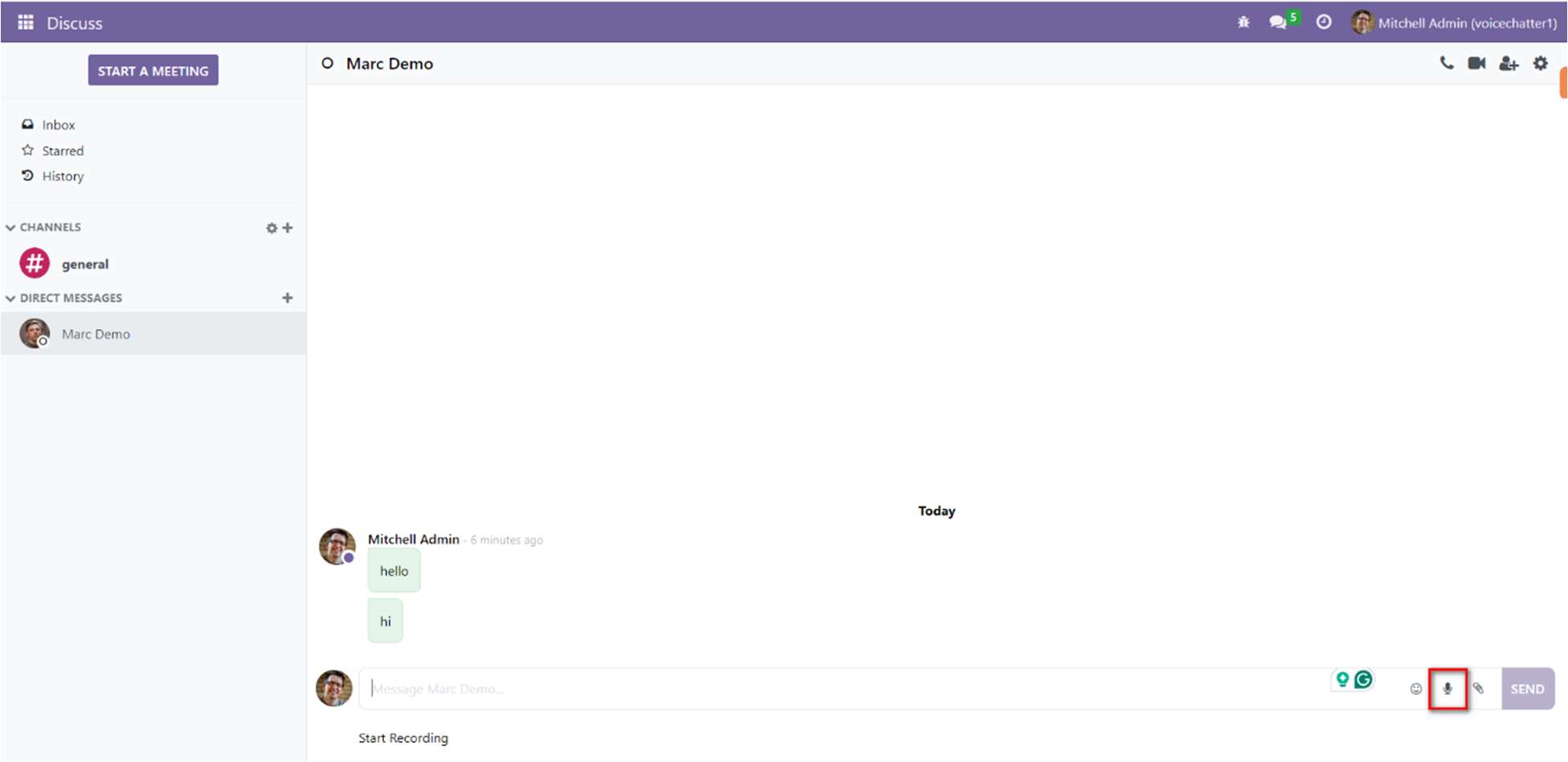Open Mitchell Admin user menu
The height and width of the screenshot is (762, 1568).
point(1455,22)
